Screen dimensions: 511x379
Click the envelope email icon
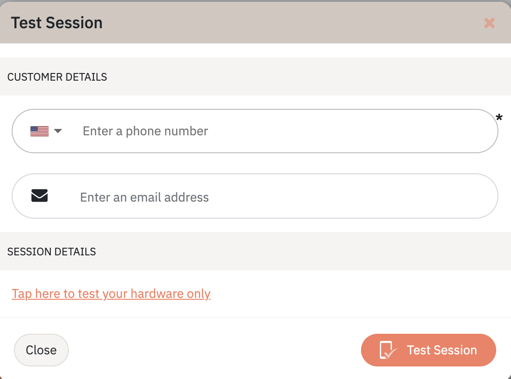tap(39, 196)
